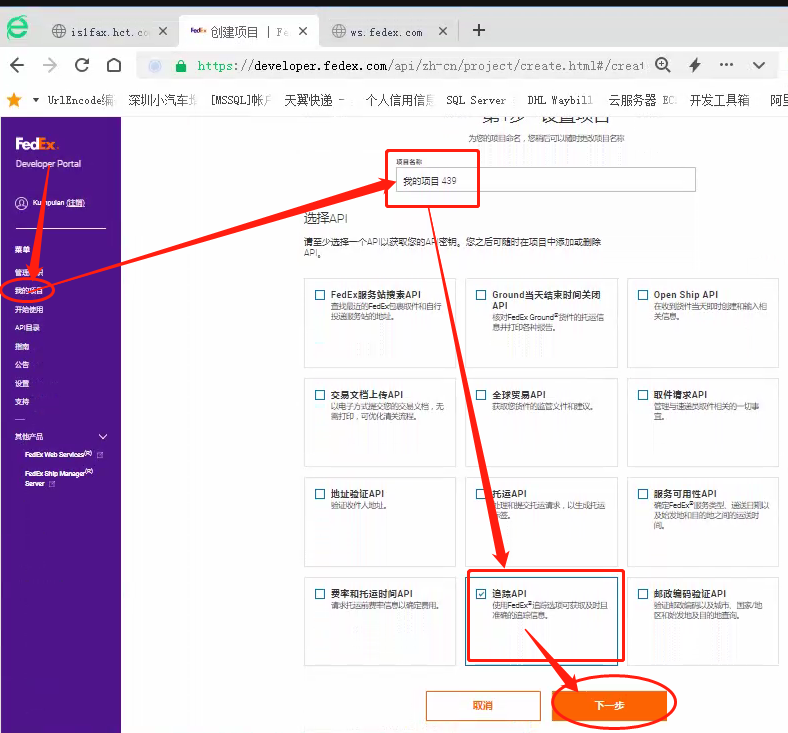
Task: Click the 取消 cancel button
Action: pyautogui.click(x=483, y=706)
